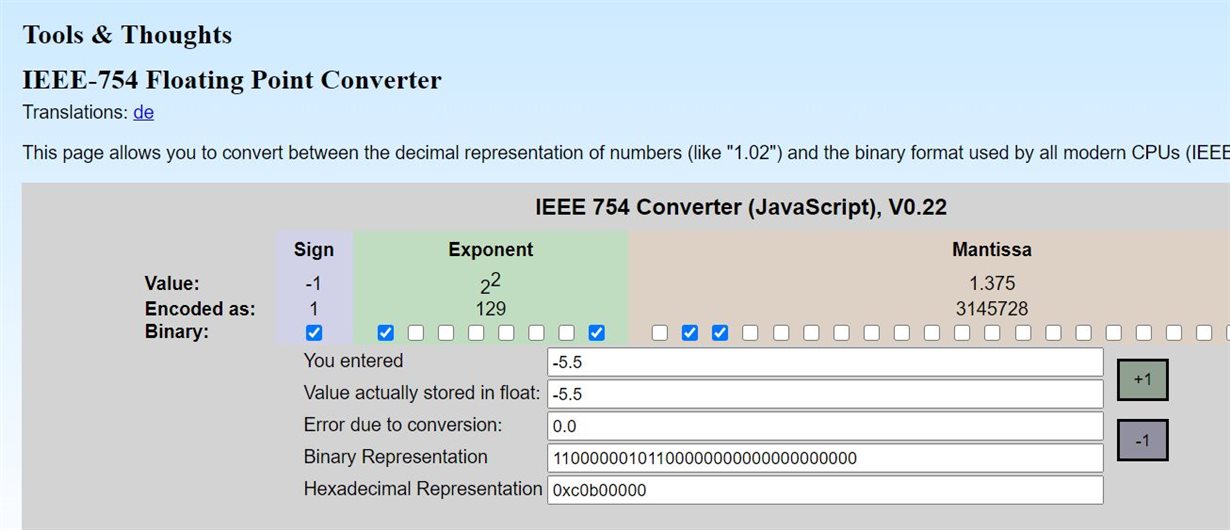
Task: Click the 'Value:' row label
Action: tap(172, 283)
